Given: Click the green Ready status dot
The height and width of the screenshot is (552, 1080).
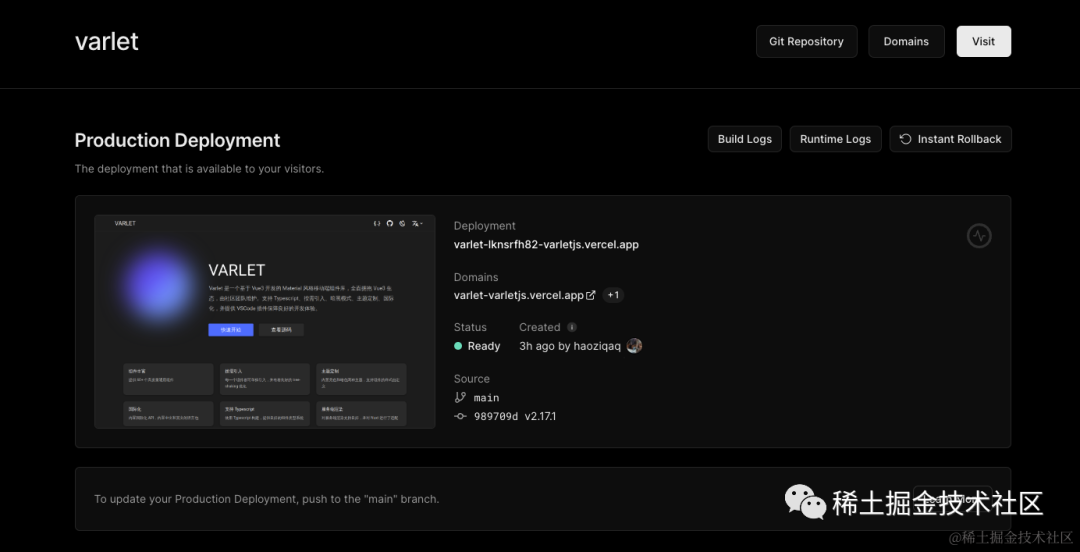Looking at the screenshot, I should point(458,346).
